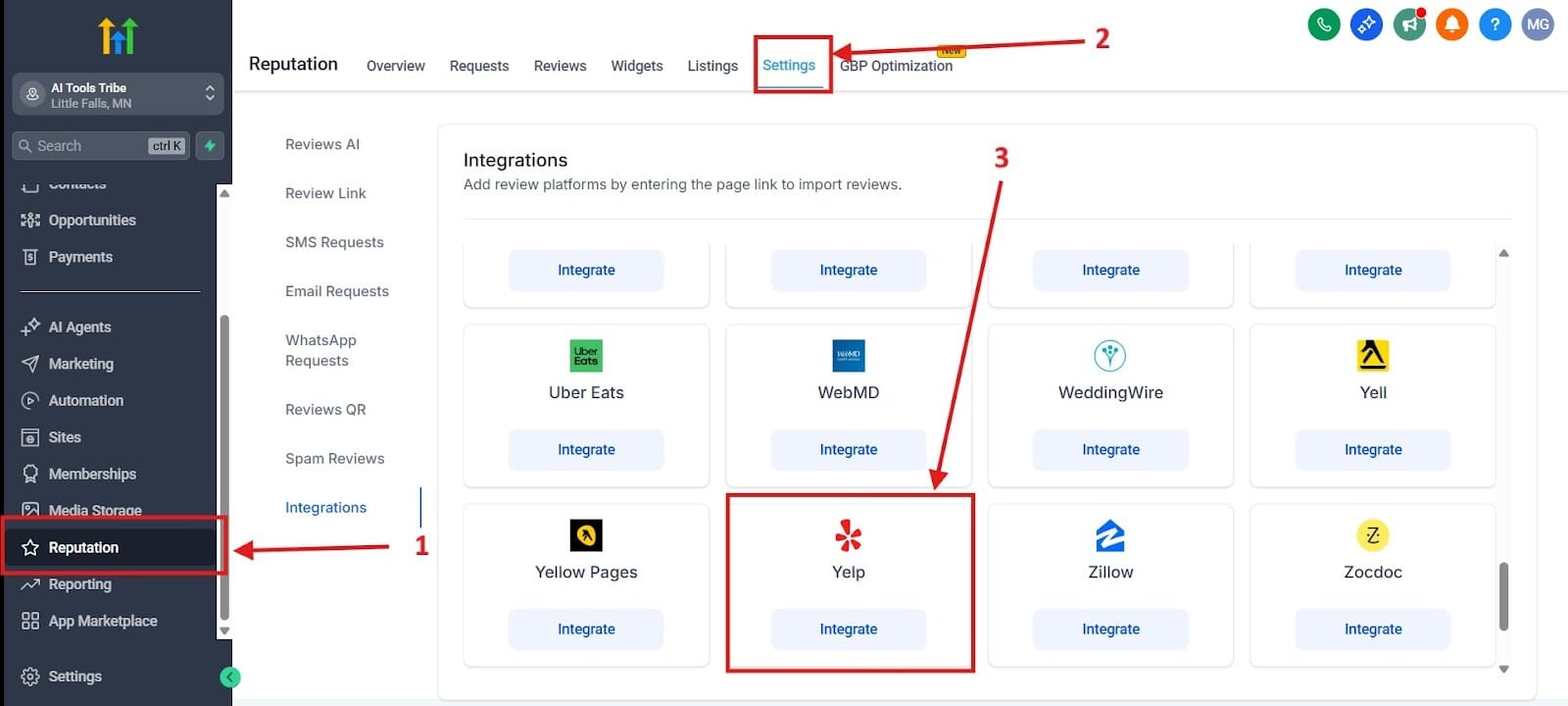This screenshot has height=706, width=1568.
Task: Click the sidebar menu scrollbar thumb
Action: point(224,467)
